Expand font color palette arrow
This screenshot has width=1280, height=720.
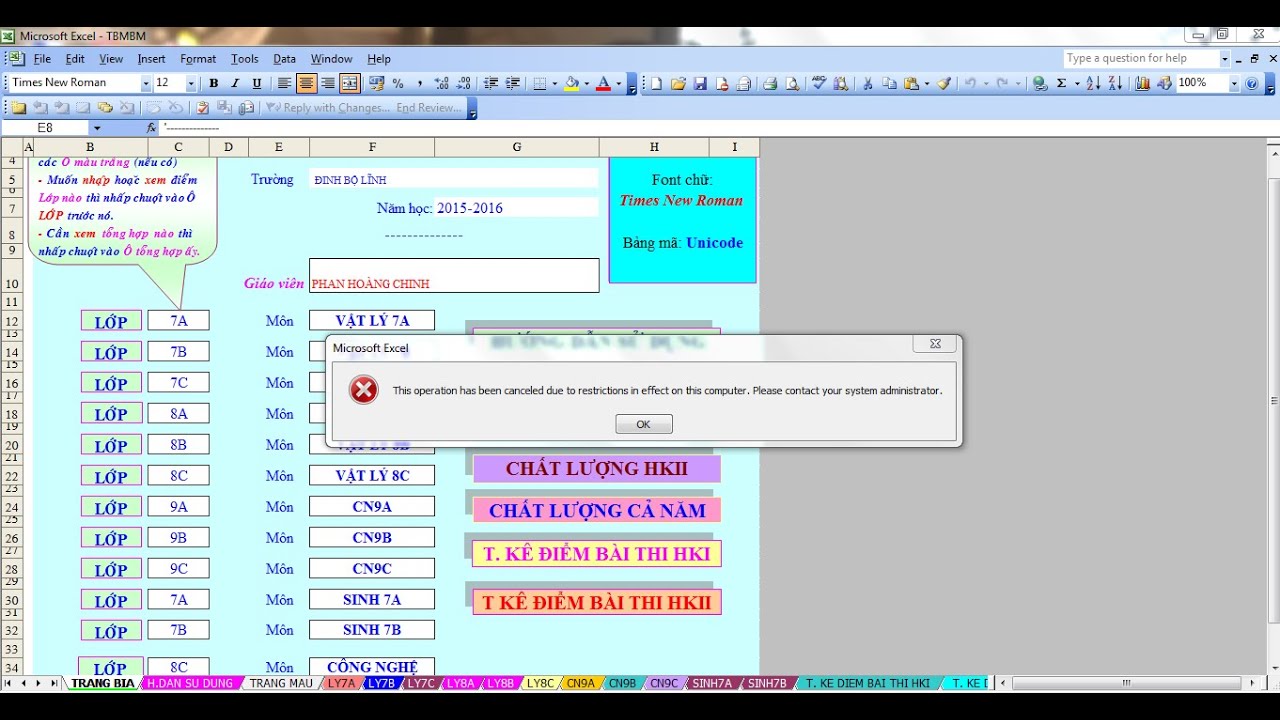618,83
